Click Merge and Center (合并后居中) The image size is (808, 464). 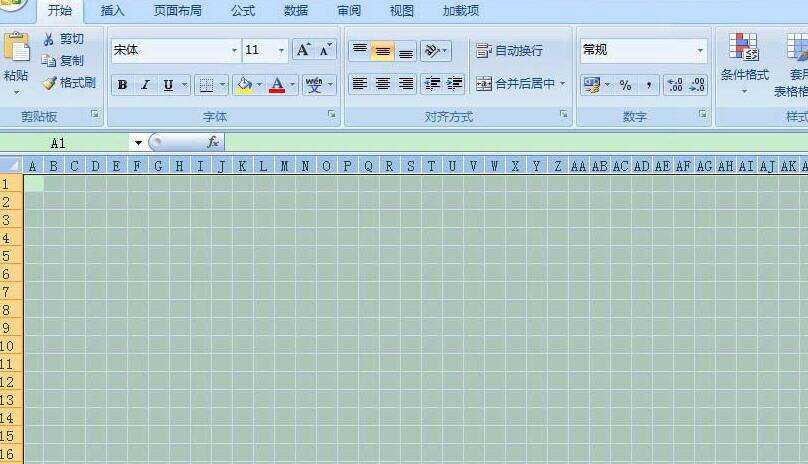coord(515,84)
